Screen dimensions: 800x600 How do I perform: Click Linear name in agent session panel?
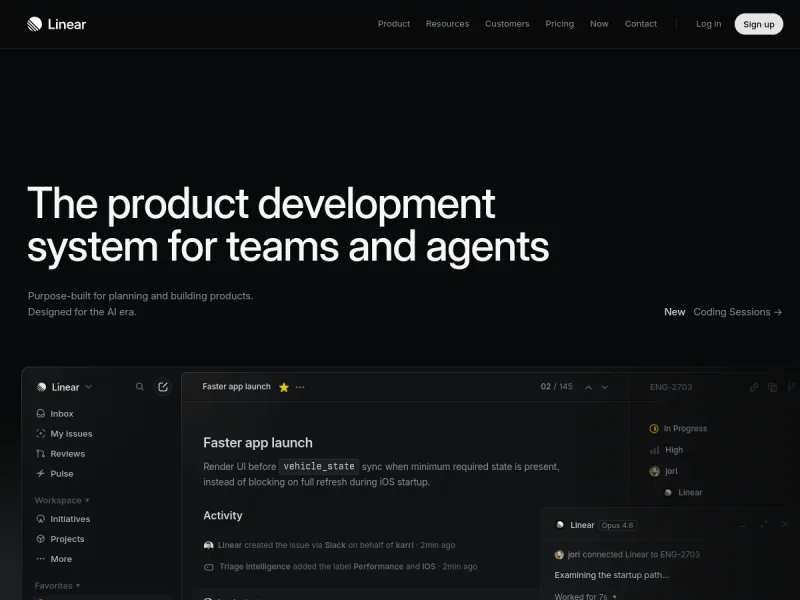point(582,525)
